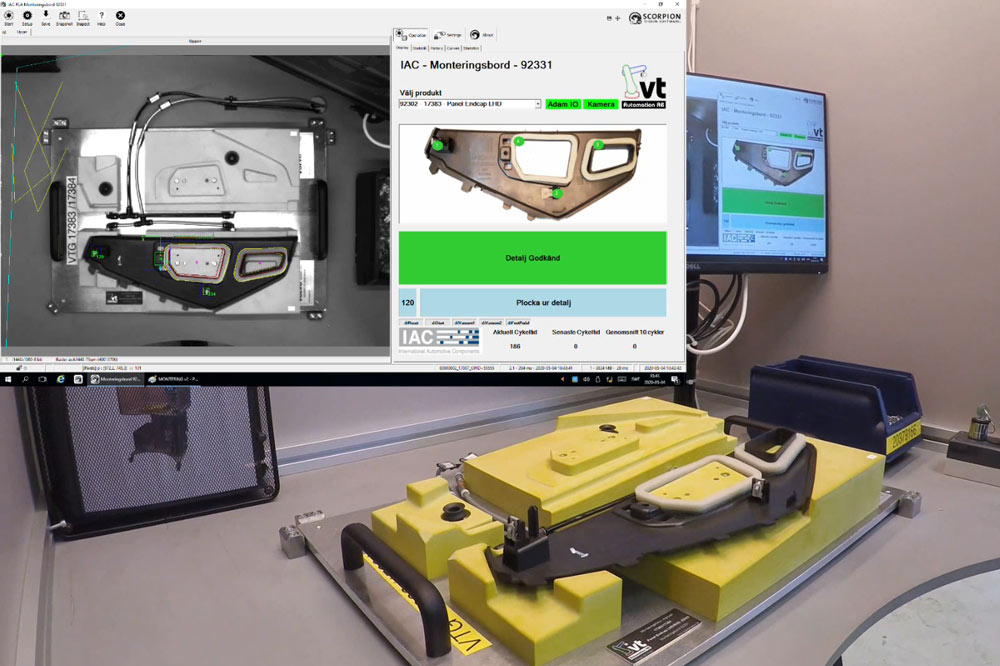Open the Statistics sub-tab
The width and height of the screenshot is (1000, 666).
[471, 48]
